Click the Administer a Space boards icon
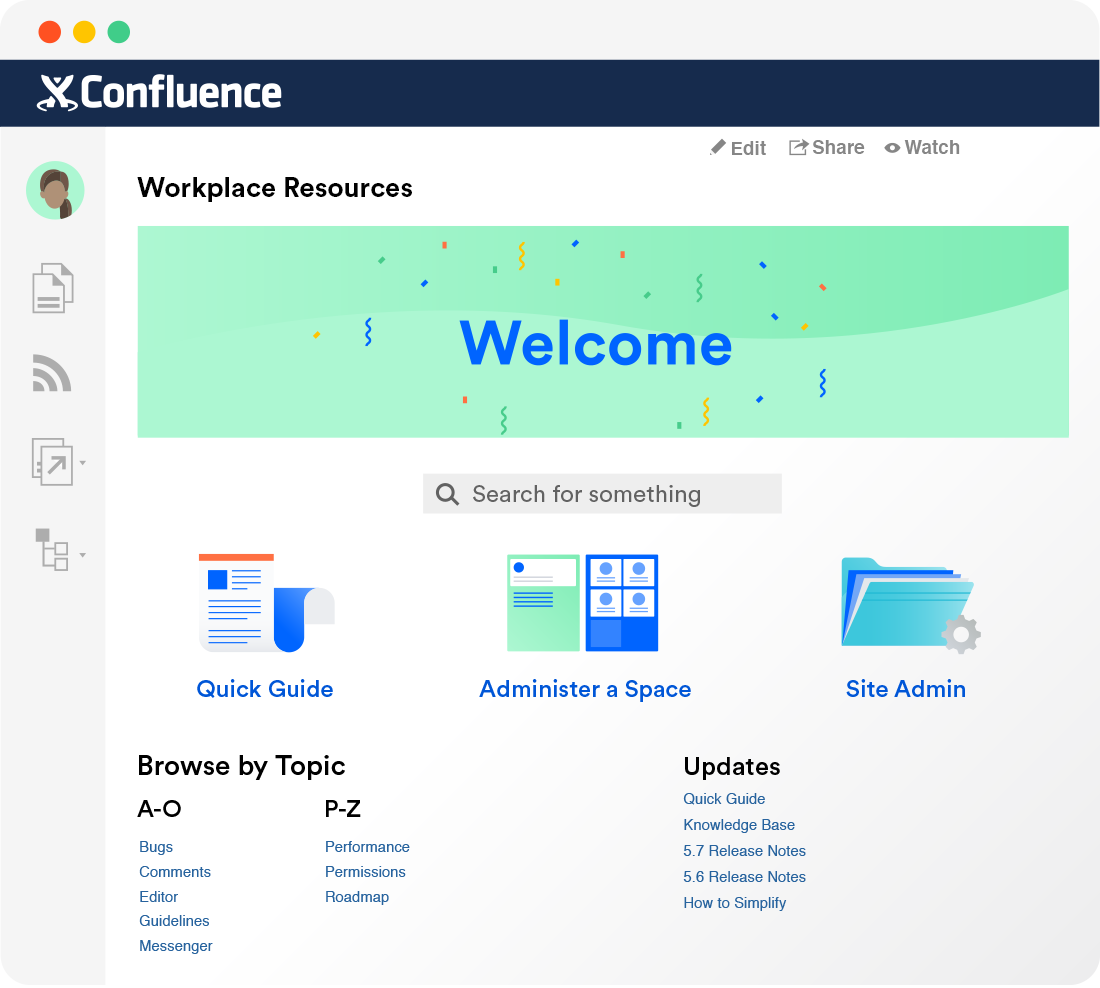This screenshot has height=988, width=1100. tap(585, 603)
